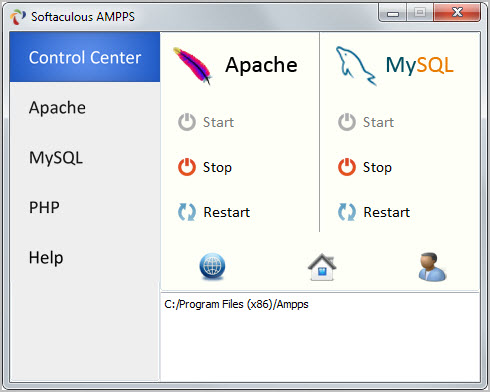Click MySQL Start power icon

pyautogui.click(x=347, y=122)
